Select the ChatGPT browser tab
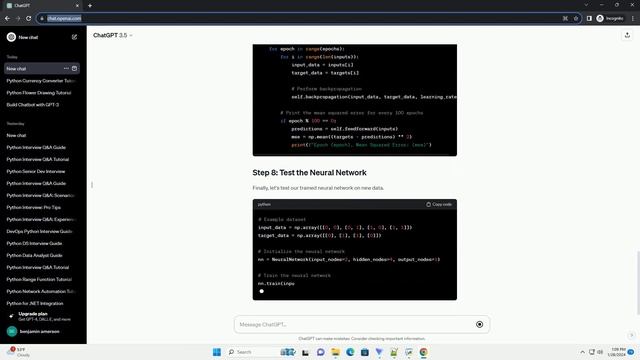This screenshot has height=360, width=640. (x=41, y=6)
